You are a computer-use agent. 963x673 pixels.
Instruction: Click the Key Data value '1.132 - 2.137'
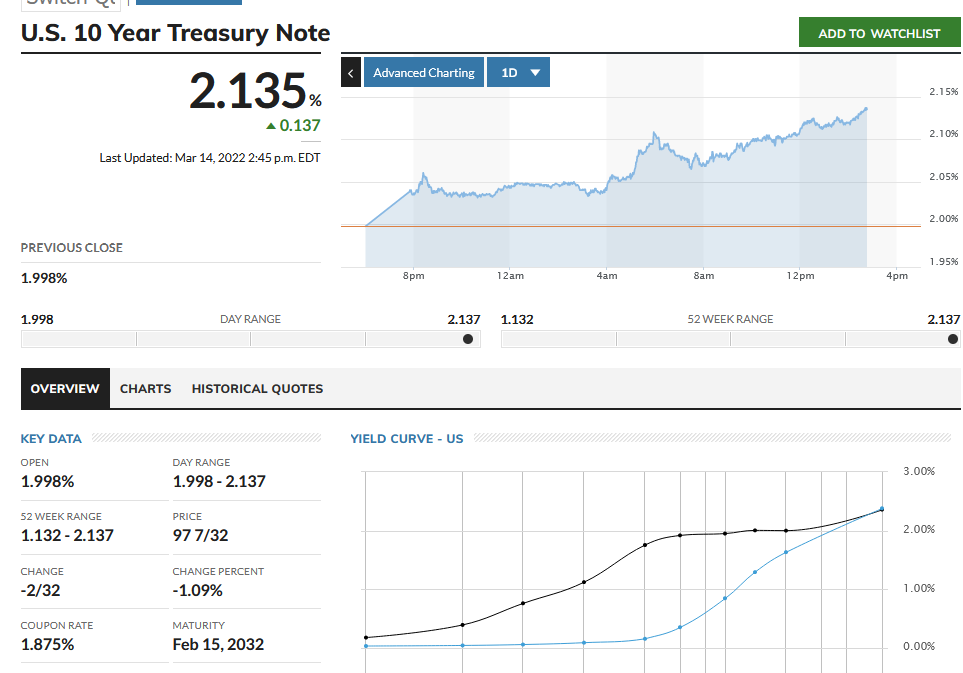tap(67, 535)
